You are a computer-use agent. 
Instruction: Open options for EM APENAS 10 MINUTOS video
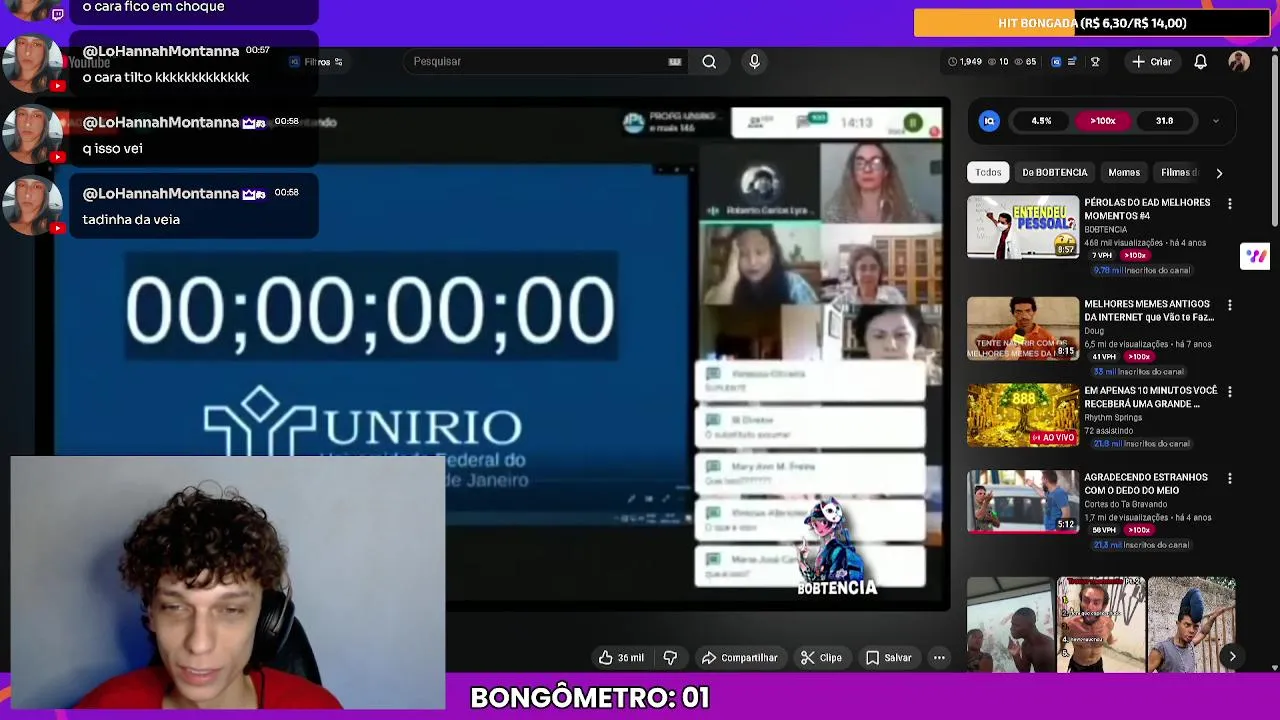click(1230, 392)
